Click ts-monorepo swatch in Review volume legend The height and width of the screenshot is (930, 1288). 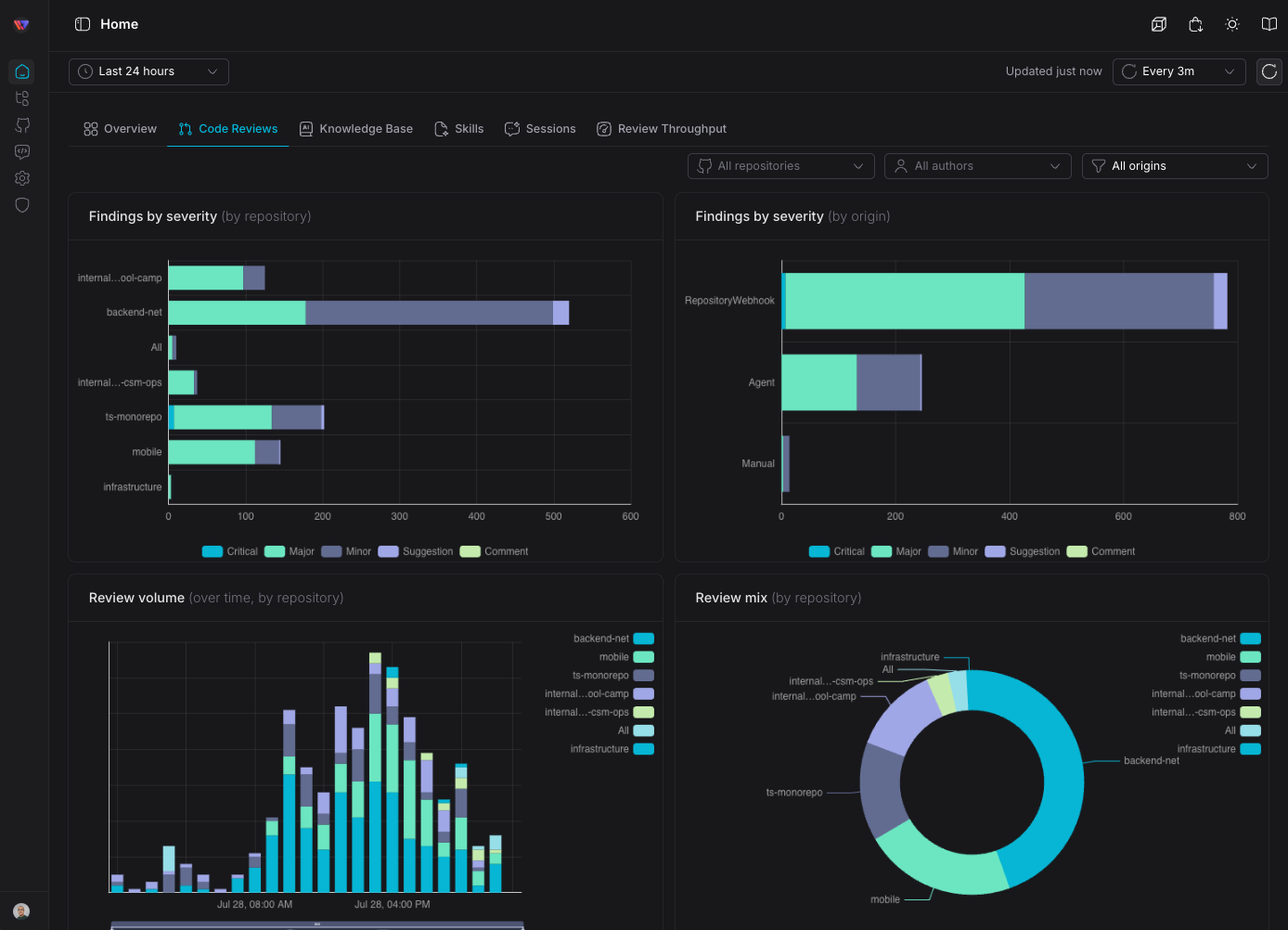click(x=644, y=676)
